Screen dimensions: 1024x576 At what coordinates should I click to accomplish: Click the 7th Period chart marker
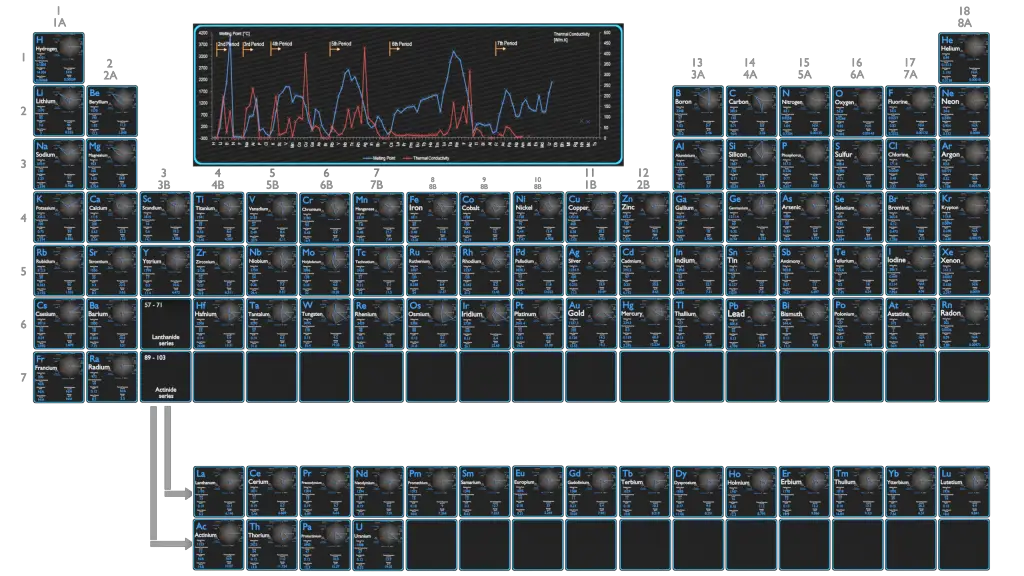point(506,44)
